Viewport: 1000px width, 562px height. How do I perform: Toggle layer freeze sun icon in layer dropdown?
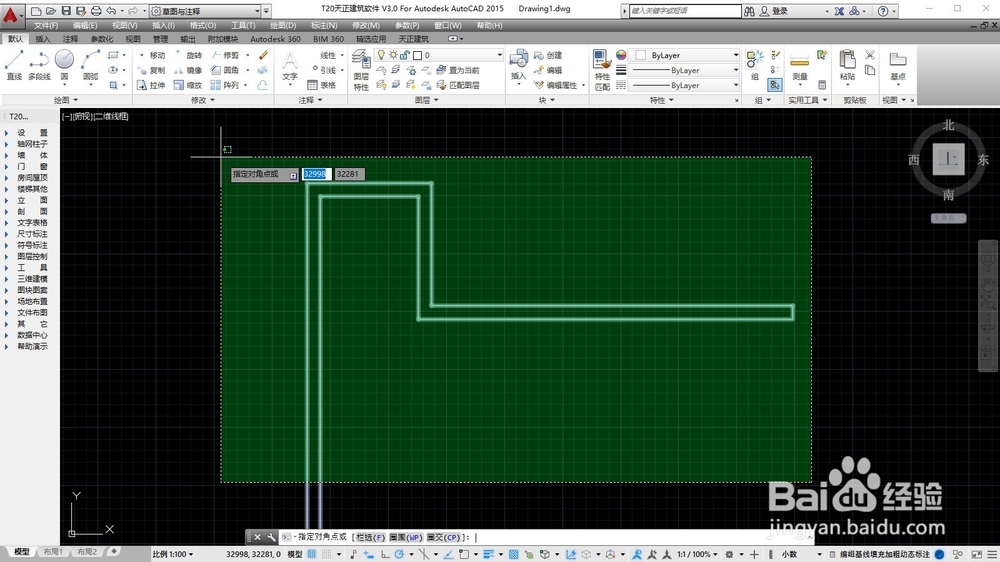393,55
